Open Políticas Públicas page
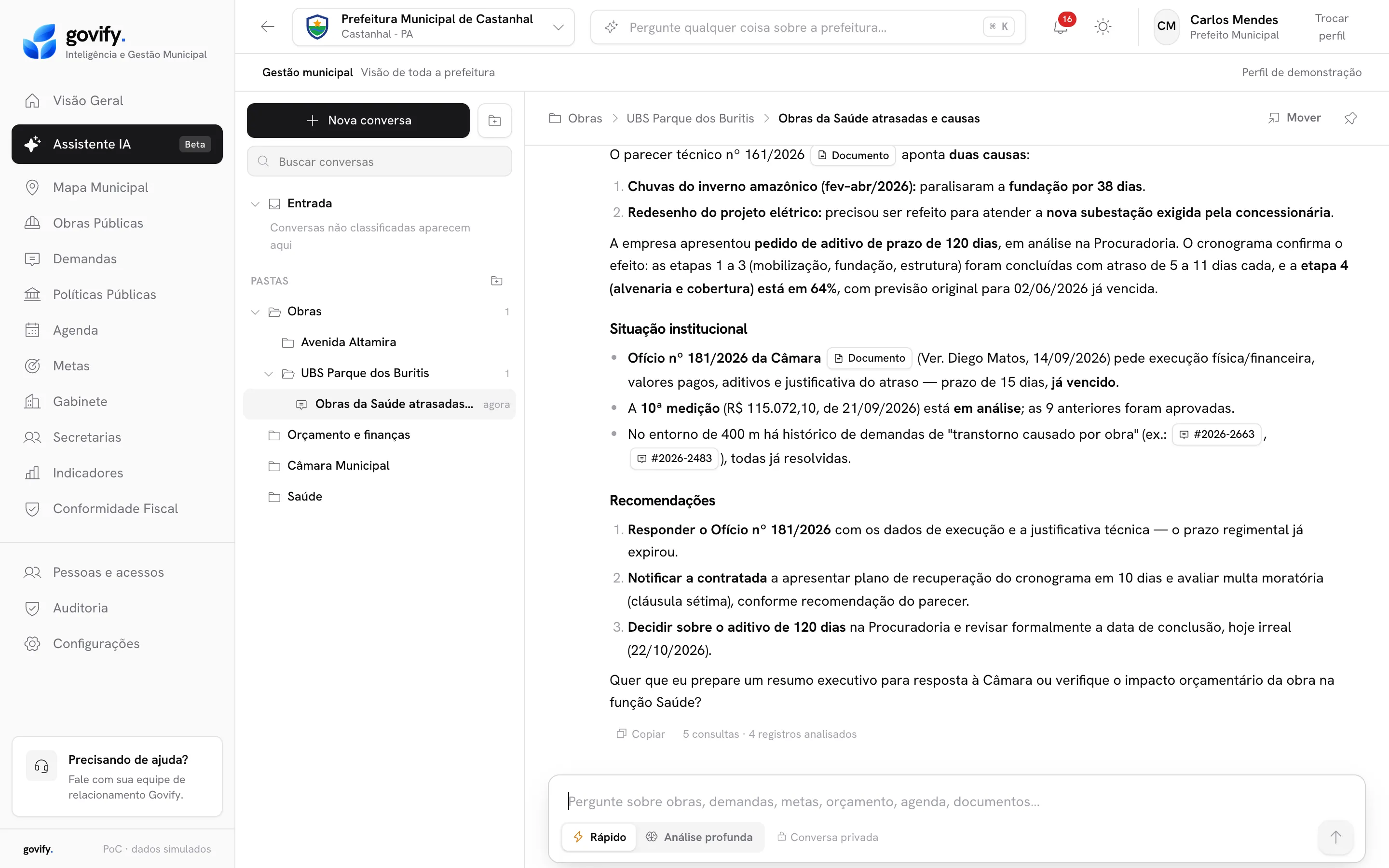 click(x=117, y=295)
